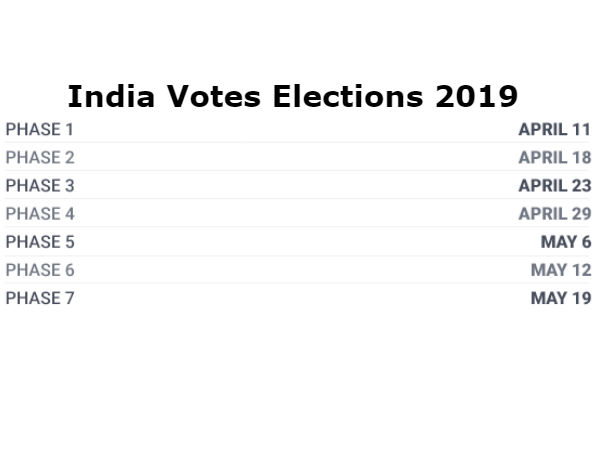Click on the 'PHASE 3' text
Screen dimensions: 600x450
pyautogui.click(x=40, y=185)
